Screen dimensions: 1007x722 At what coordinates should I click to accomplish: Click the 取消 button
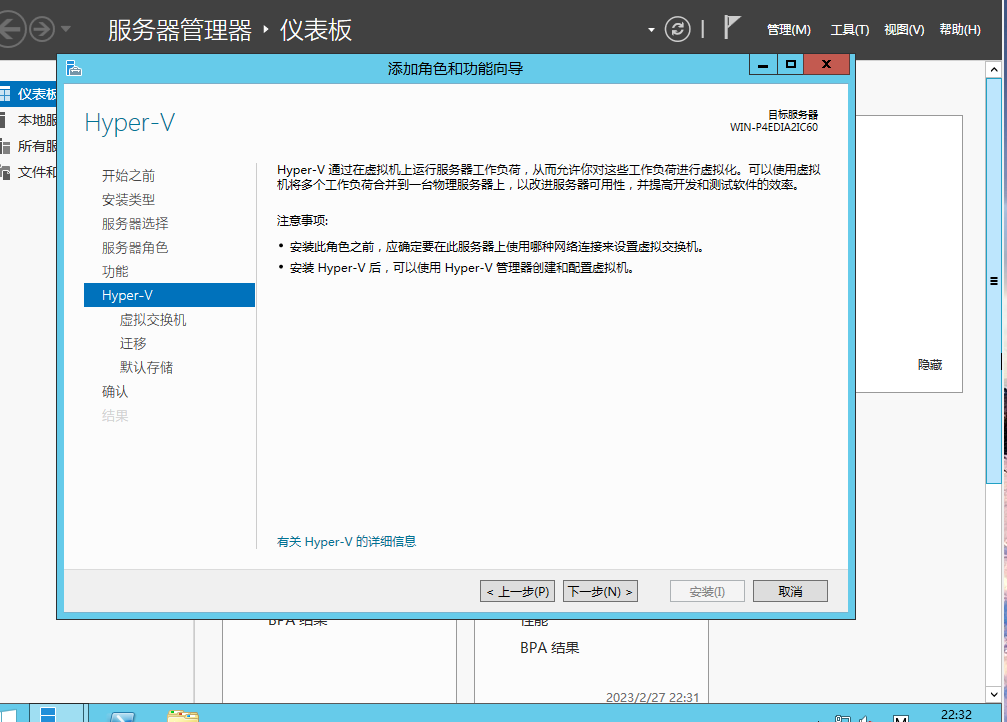pos(790,591)
